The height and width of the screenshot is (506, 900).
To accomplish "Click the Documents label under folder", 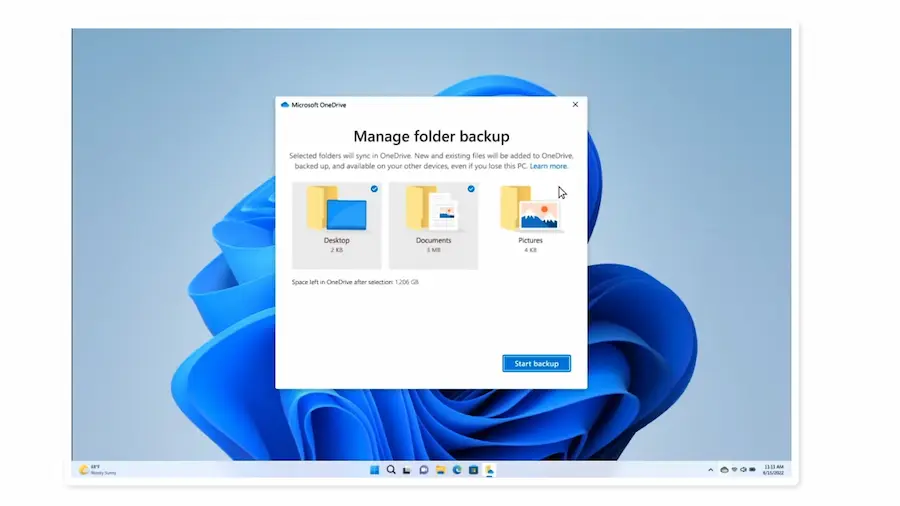I will point(433,240).
